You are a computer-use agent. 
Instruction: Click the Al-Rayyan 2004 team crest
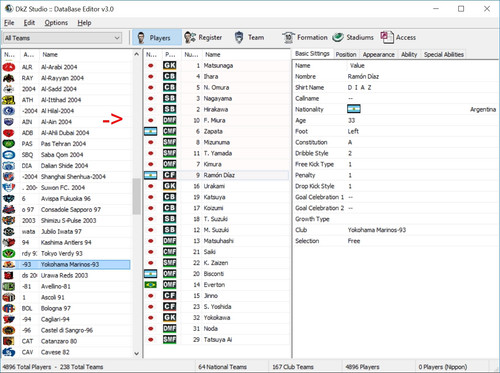click(x=9, y=78)
